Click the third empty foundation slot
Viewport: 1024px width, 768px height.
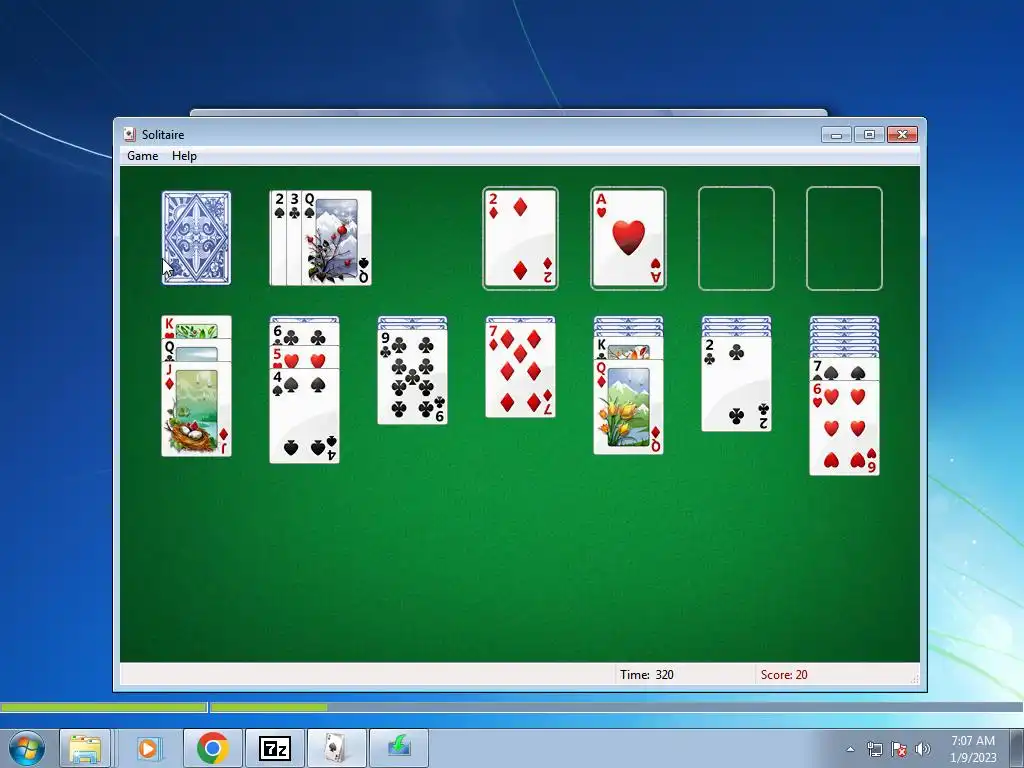[736, 238]
